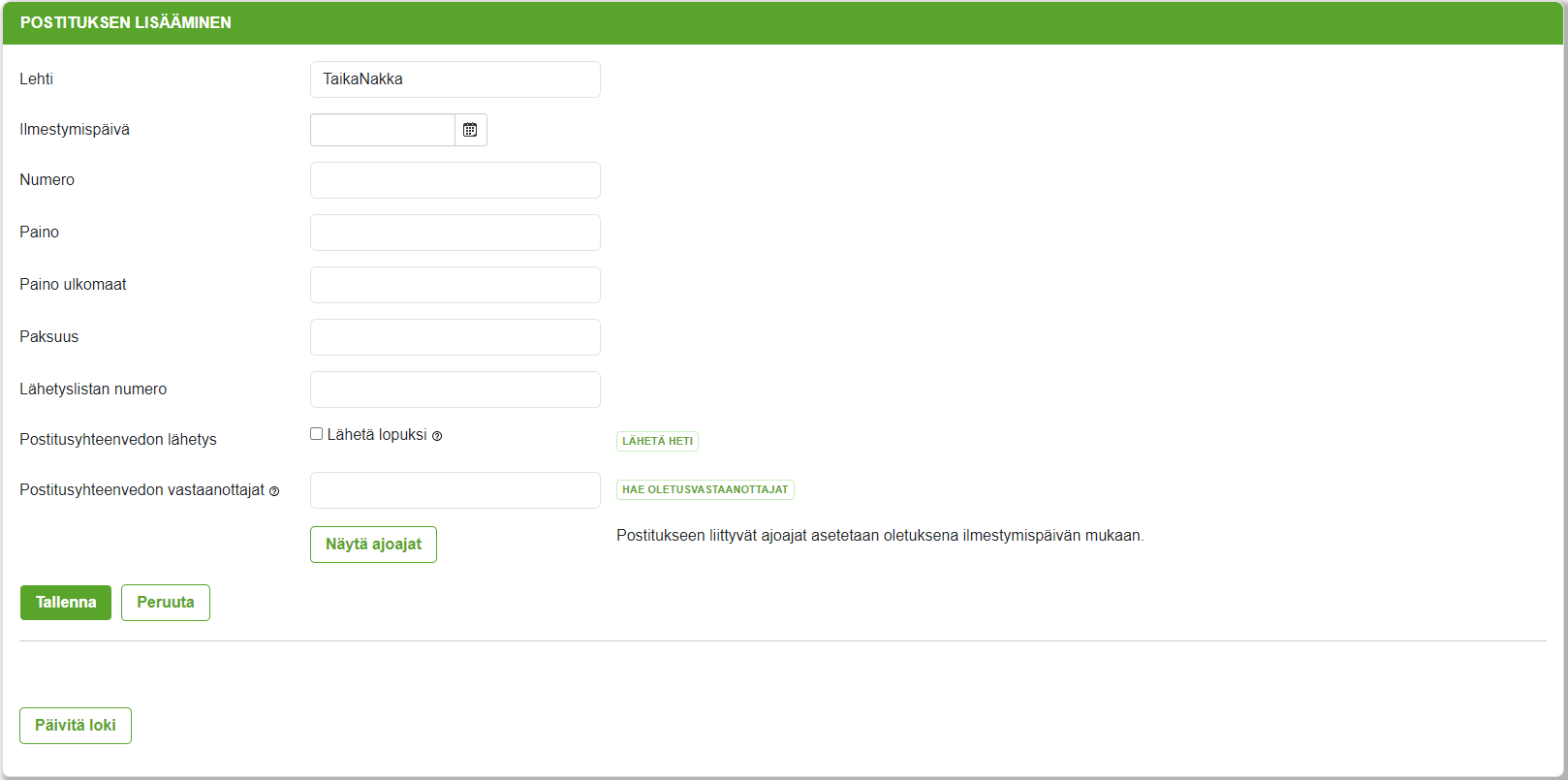This screenshot has height=780, width=1568.
Task: Show schedules with Näytä ajoajat button
Action: (373, 545)
